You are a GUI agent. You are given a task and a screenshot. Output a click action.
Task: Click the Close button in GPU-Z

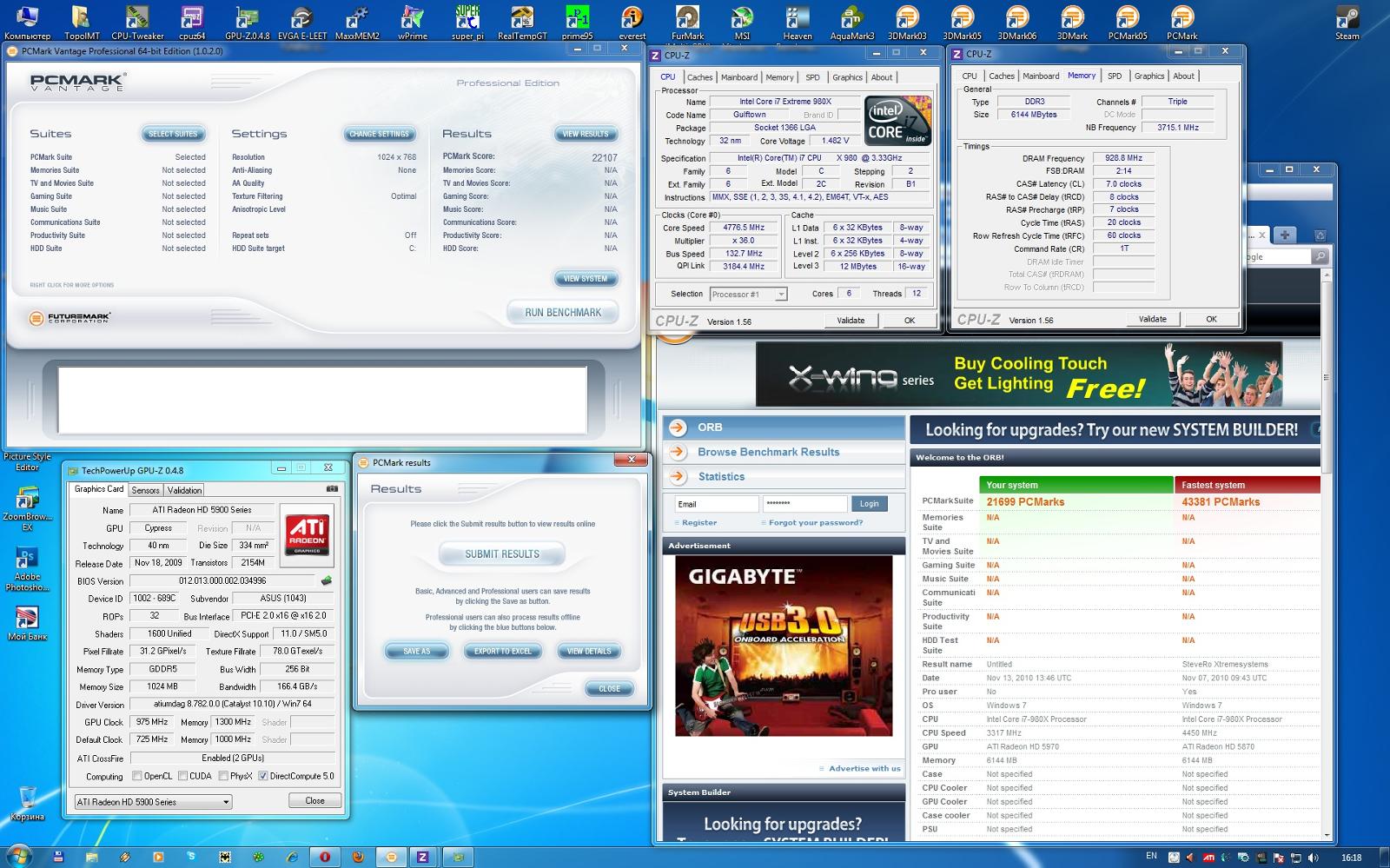[315, 801]
